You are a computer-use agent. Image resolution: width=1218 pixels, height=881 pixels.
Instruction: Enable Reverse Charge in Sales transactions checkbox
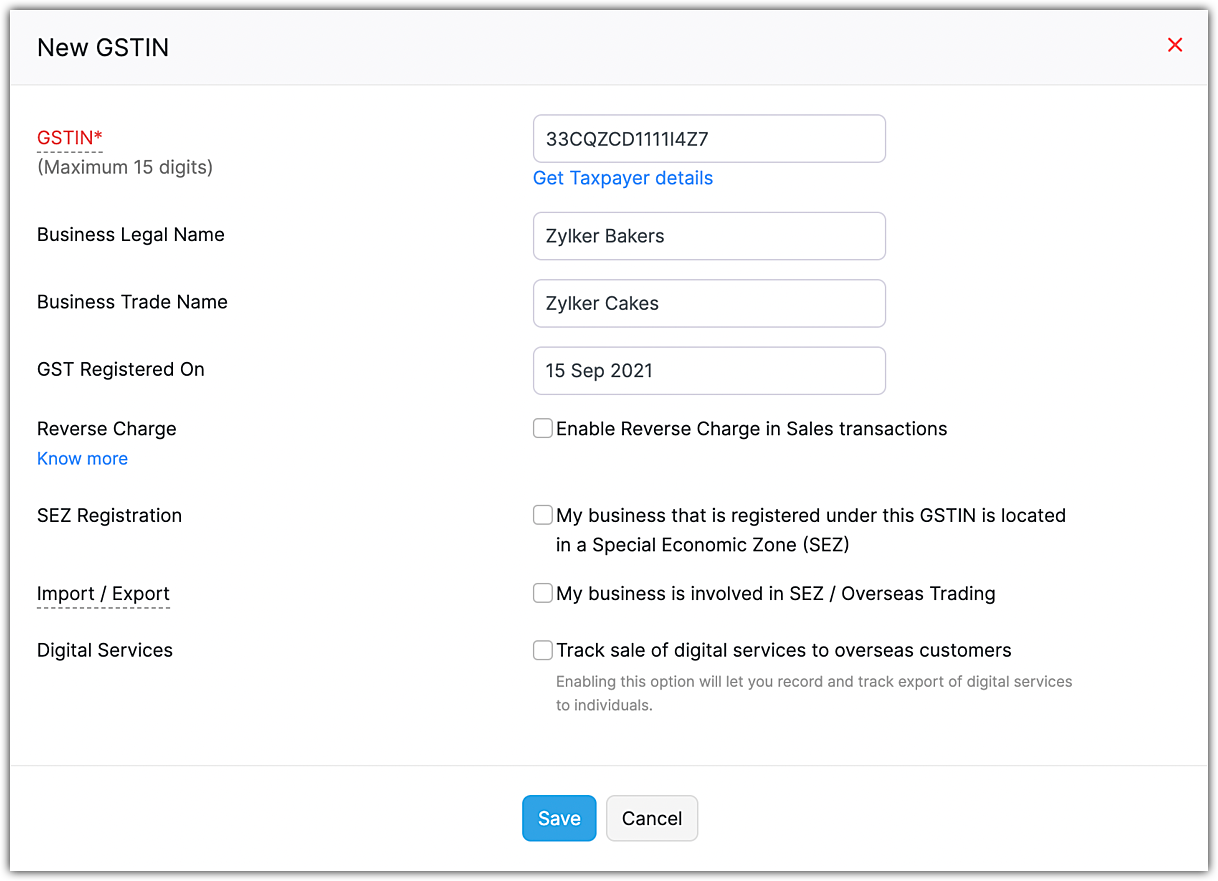point(543,429)
